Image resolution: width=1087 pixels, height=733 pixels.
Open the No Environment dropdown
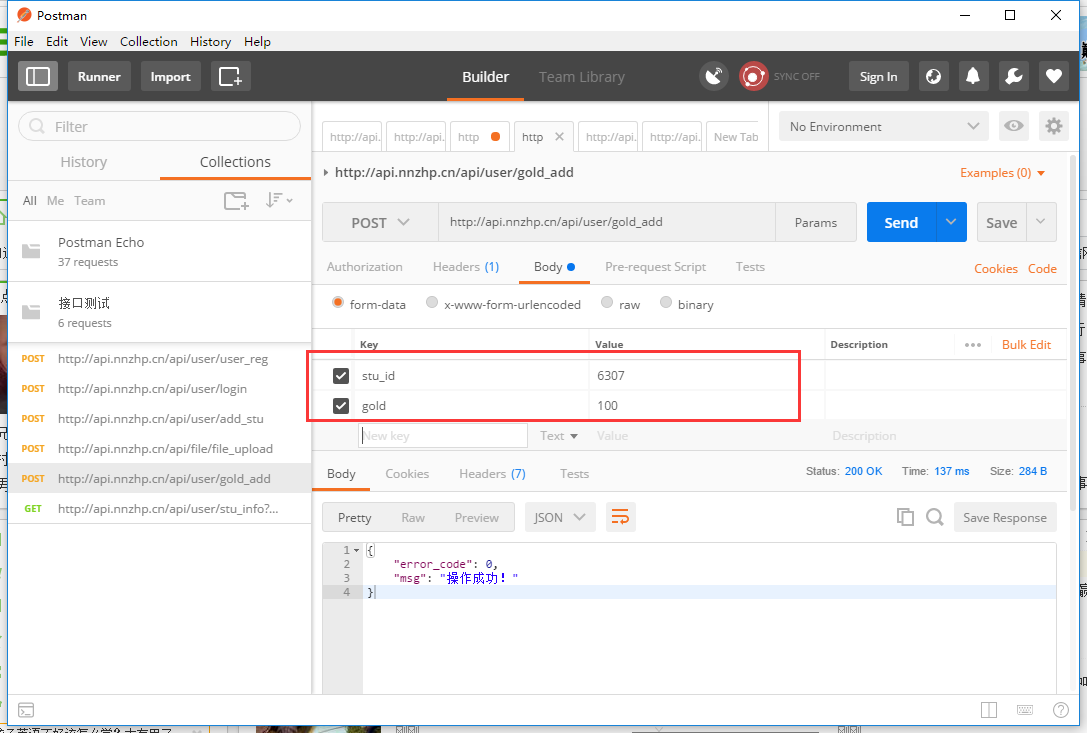[884, 126]
